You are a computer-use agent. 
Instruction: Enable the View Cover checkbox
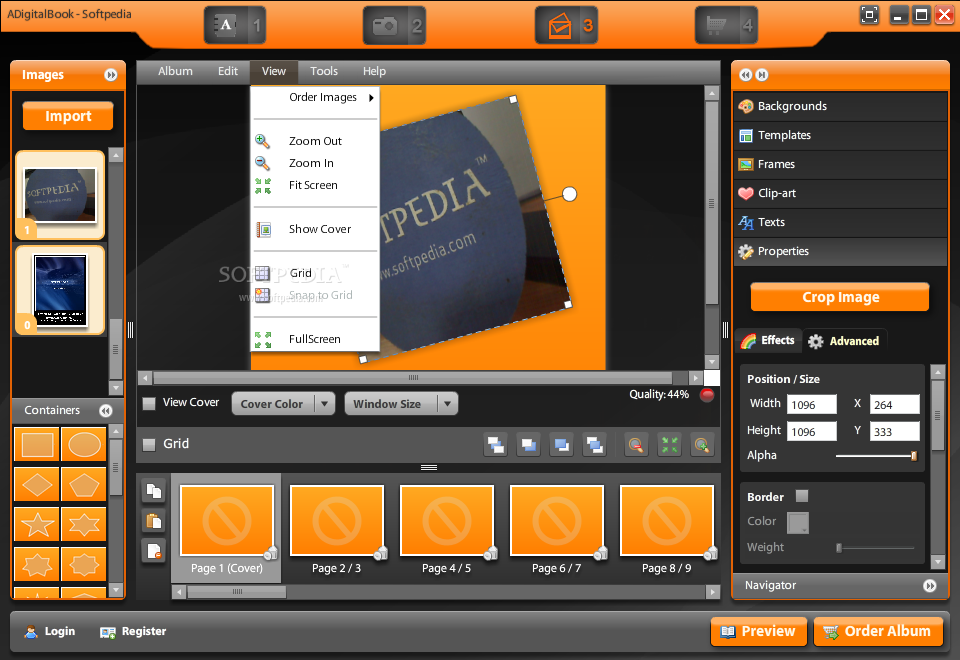pos(149,403)
